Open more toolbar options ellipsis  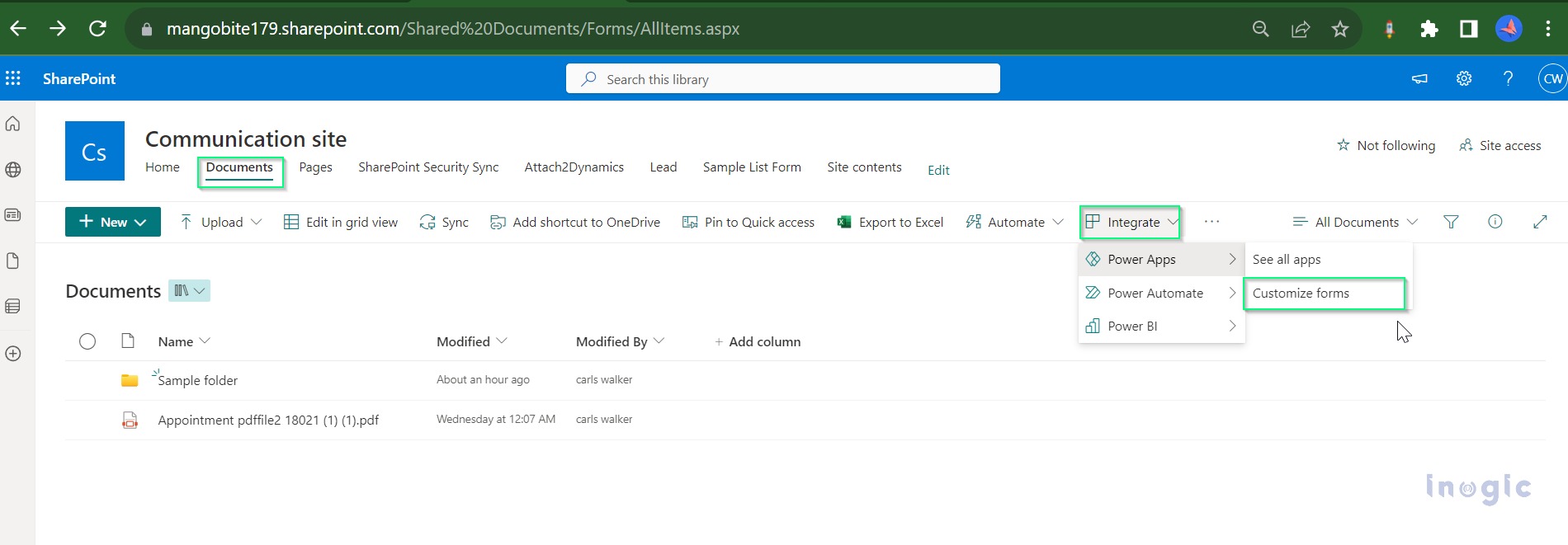[x=1211, y=222]
